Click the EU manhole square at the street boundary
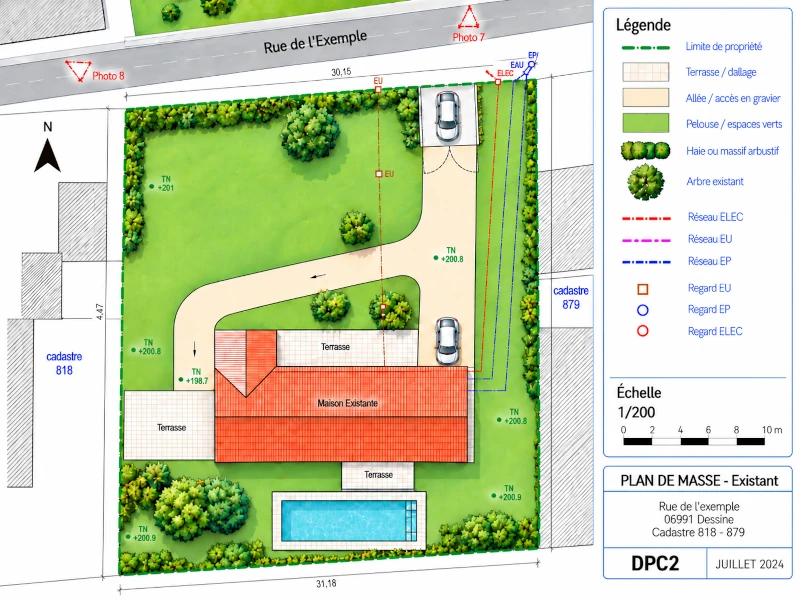The height and width of the screenshot is (601, 800). point(378,90)
